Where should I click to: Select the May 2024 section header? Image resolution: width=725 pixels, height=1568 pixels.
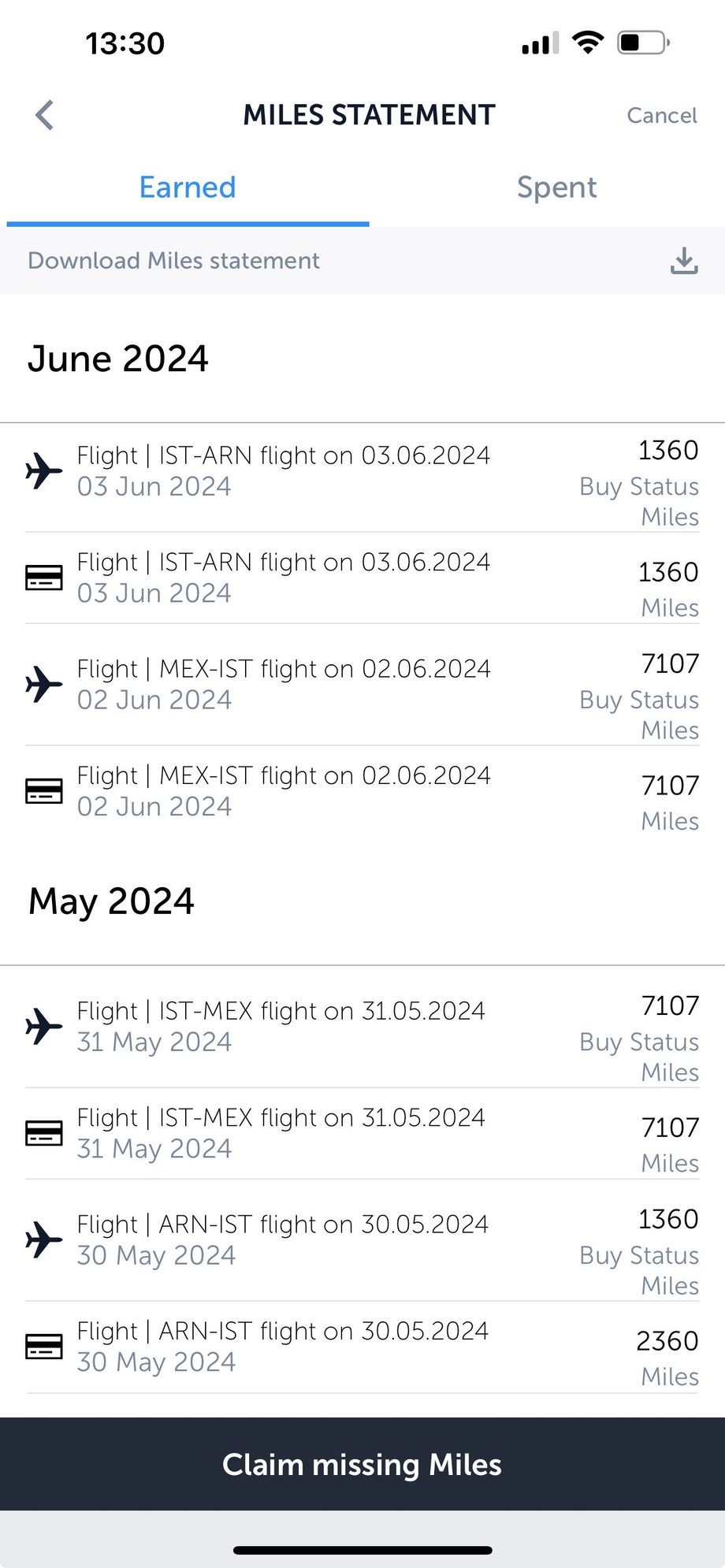point(111,901)
